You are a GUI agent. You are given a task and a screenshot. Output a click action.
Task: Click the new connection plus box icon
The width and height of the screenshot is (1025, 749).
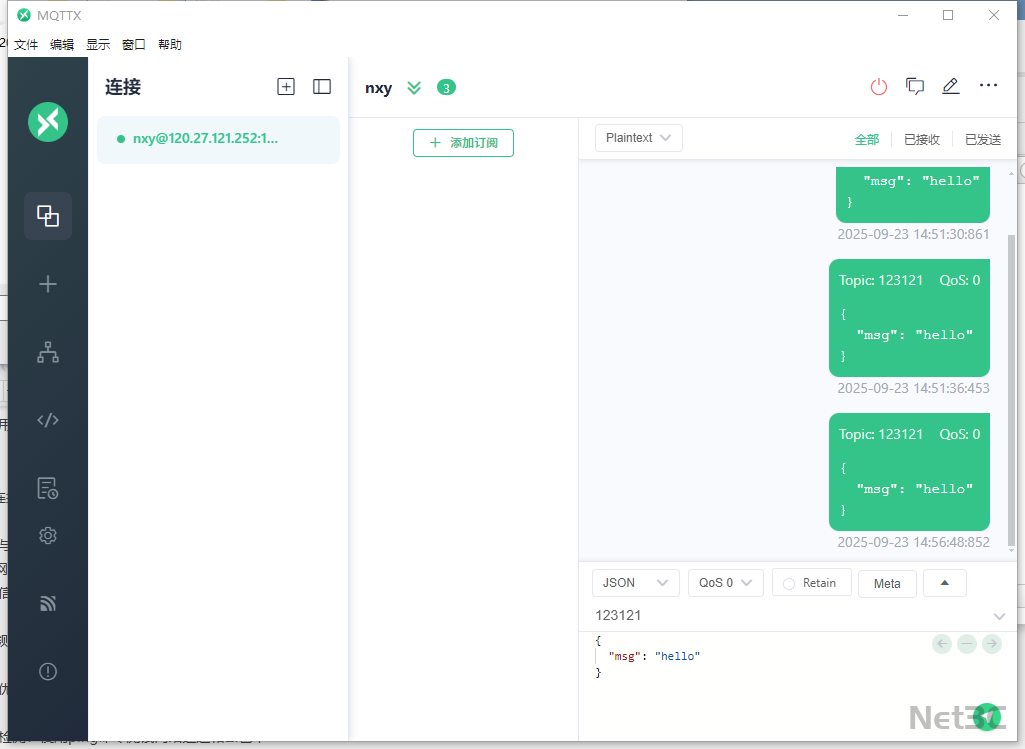(x=286, y=87)
